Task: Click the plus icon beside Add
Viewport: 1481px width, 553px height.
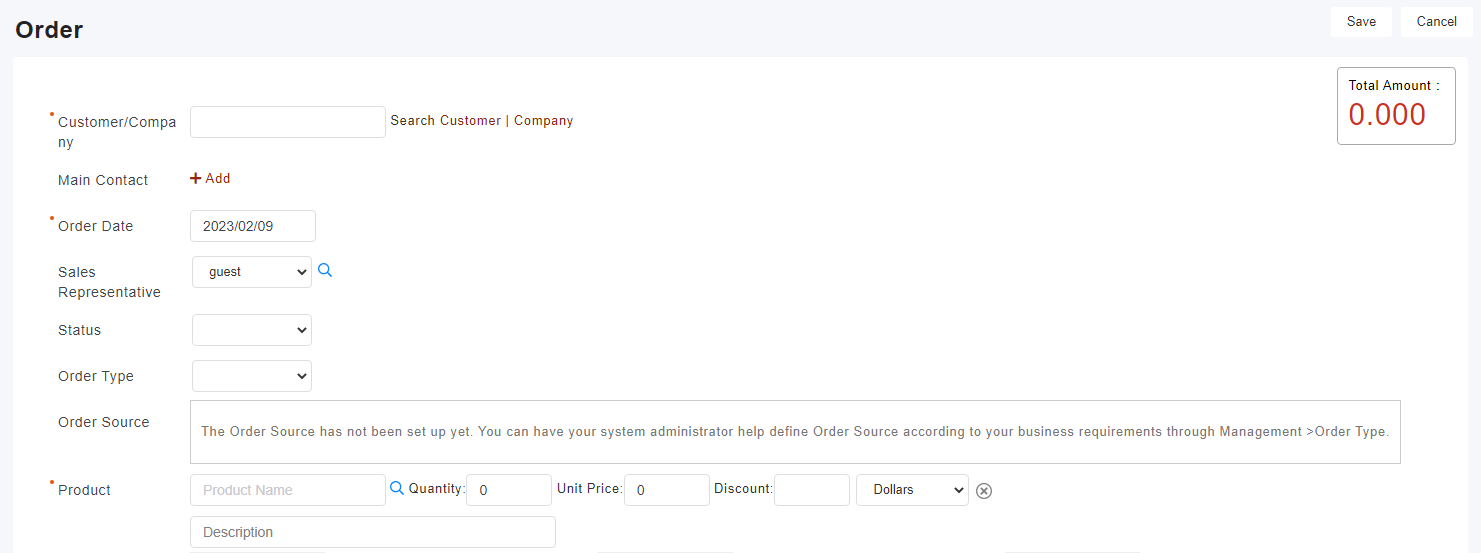Action: pyautogui.click(x=196, y=178)
